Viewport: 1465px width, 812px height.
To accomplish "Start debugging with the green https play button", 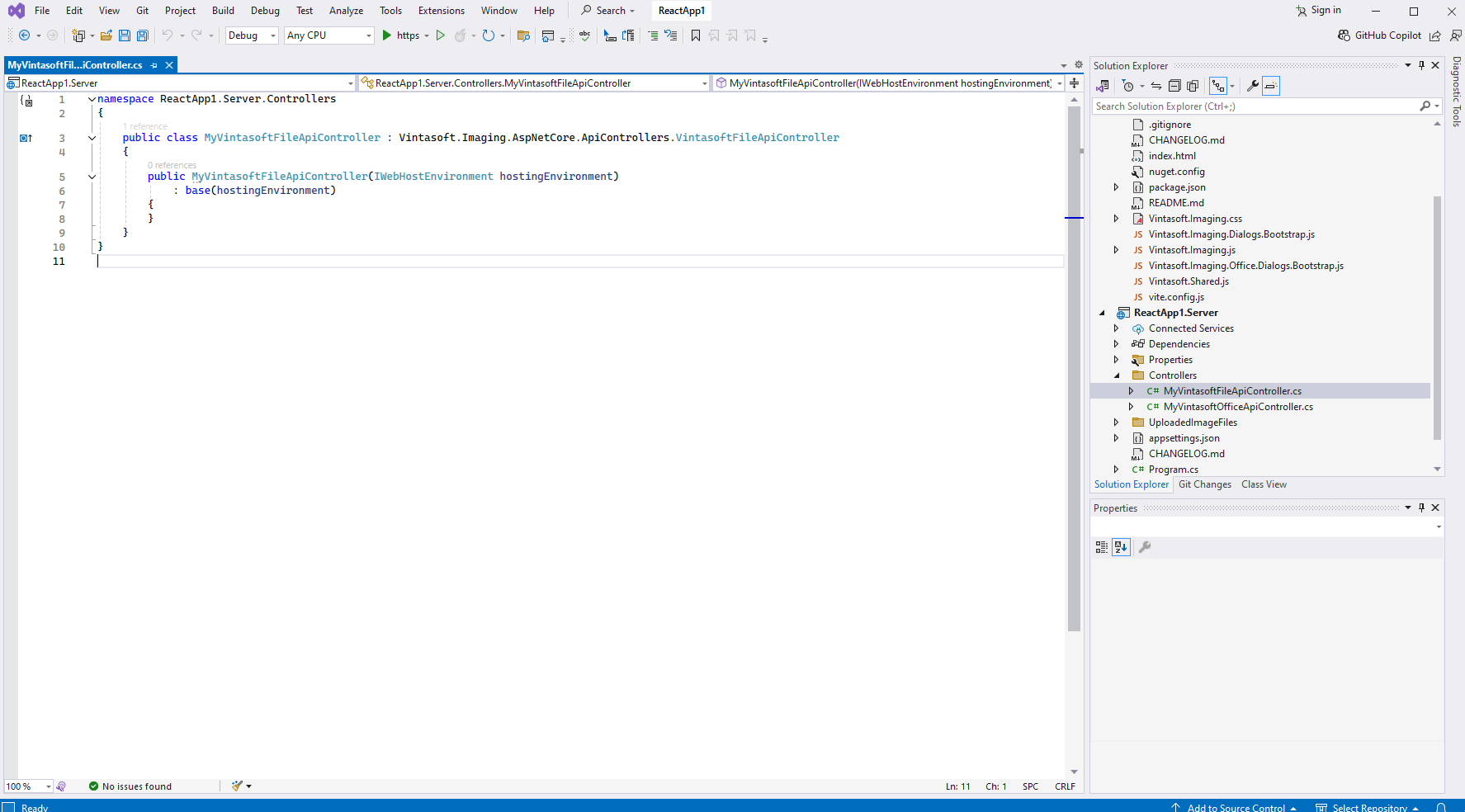I will 387,35.
